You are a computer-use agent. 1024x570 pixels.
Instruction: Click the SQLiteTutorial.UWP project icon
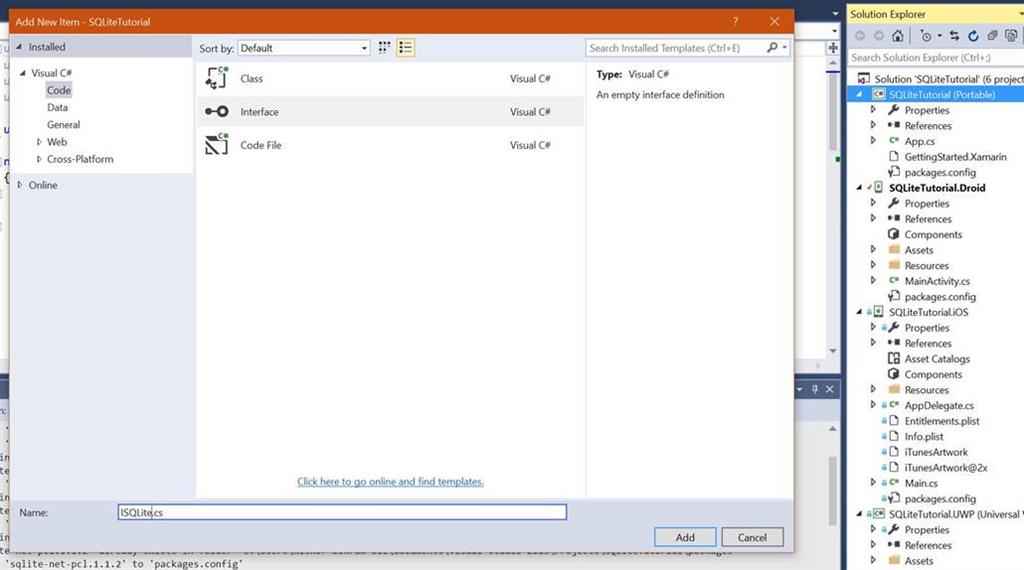(x=878, y=514)
